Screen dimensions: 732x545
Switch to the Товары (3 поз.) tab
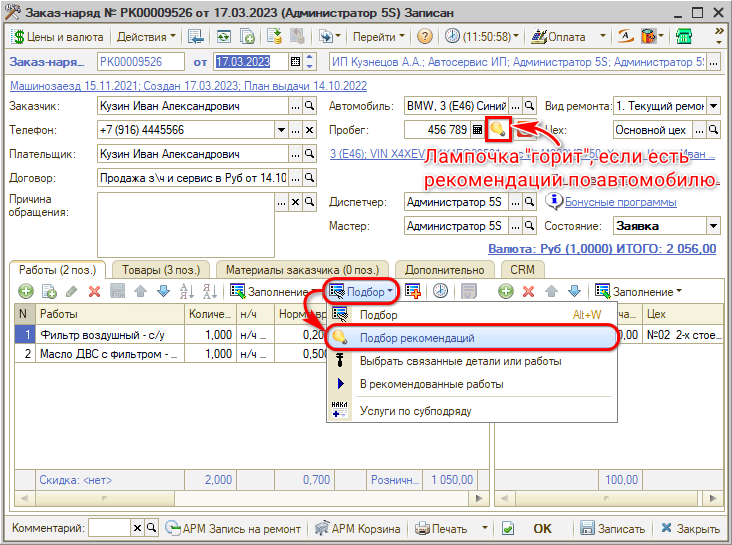pyautogui.click(x=160, y=269)
